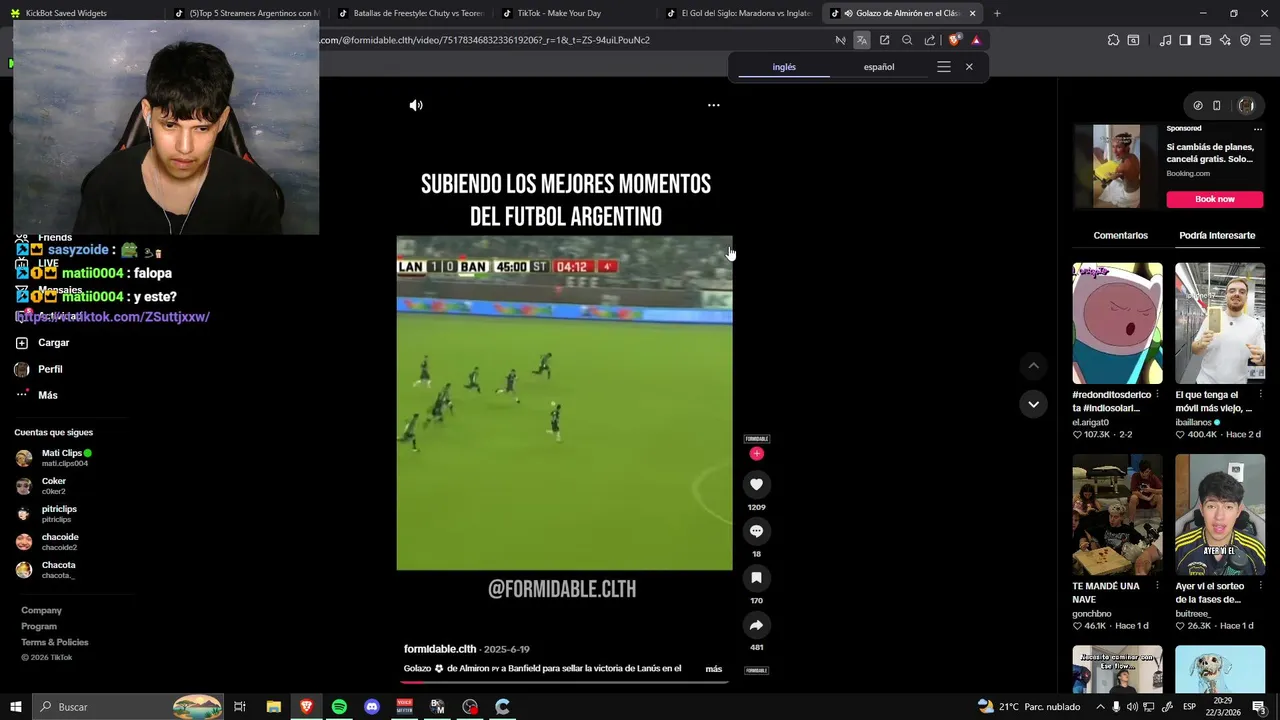Screen dimensions: 1280x720
Task: Open the comments bubble icon with 18 comments
Action: [x=756, y=531]
